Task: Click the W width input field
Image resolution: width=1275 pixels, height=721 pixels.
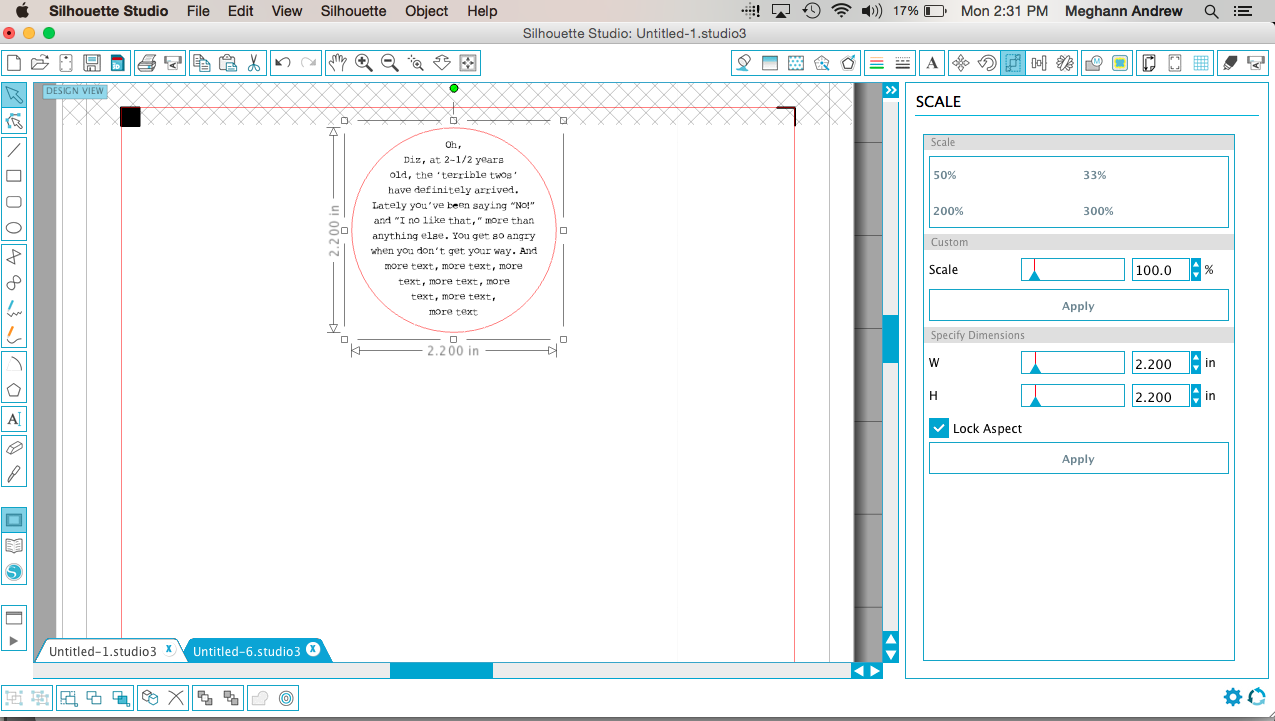Action: [x=1160, y=364]
